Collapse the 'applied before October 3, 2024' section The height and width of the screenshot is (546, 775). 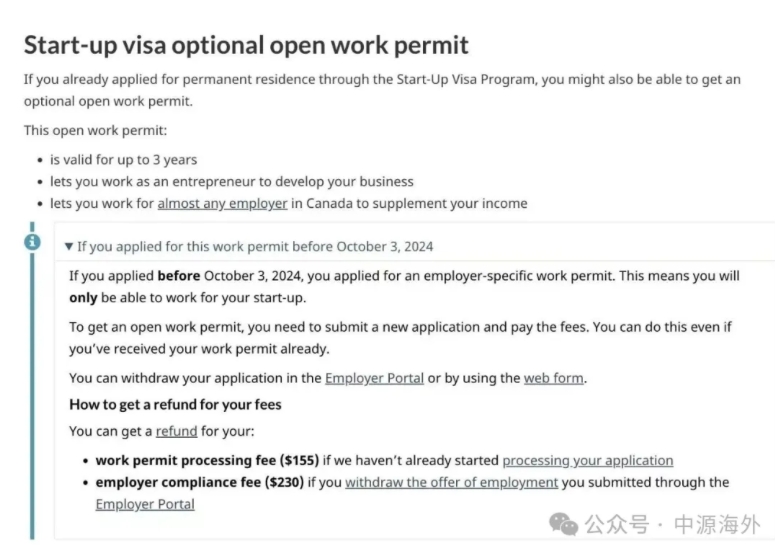tap(69, 246)
